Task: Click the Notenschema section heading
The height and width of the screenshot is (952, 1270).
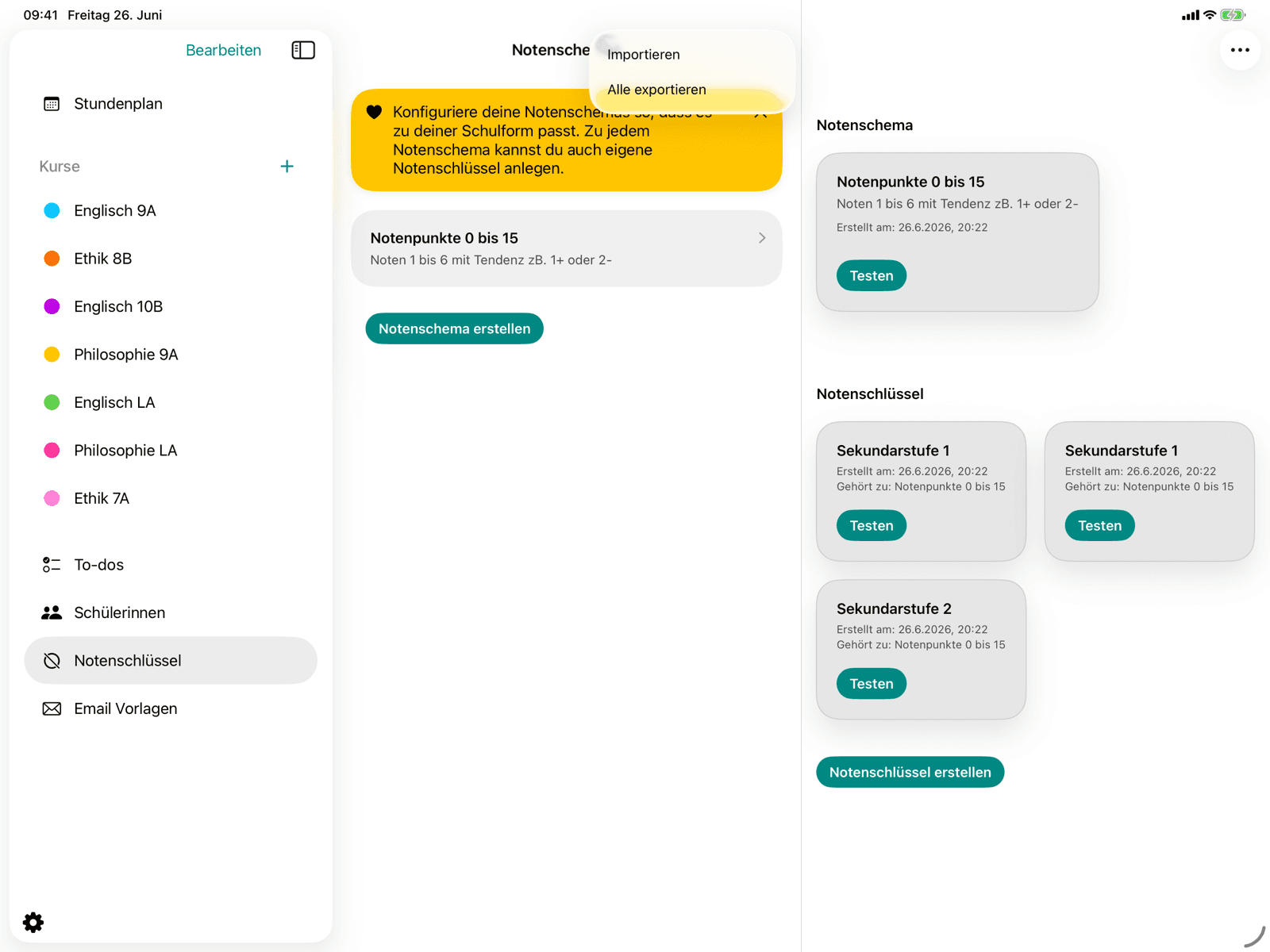Action: coord(864,125)
